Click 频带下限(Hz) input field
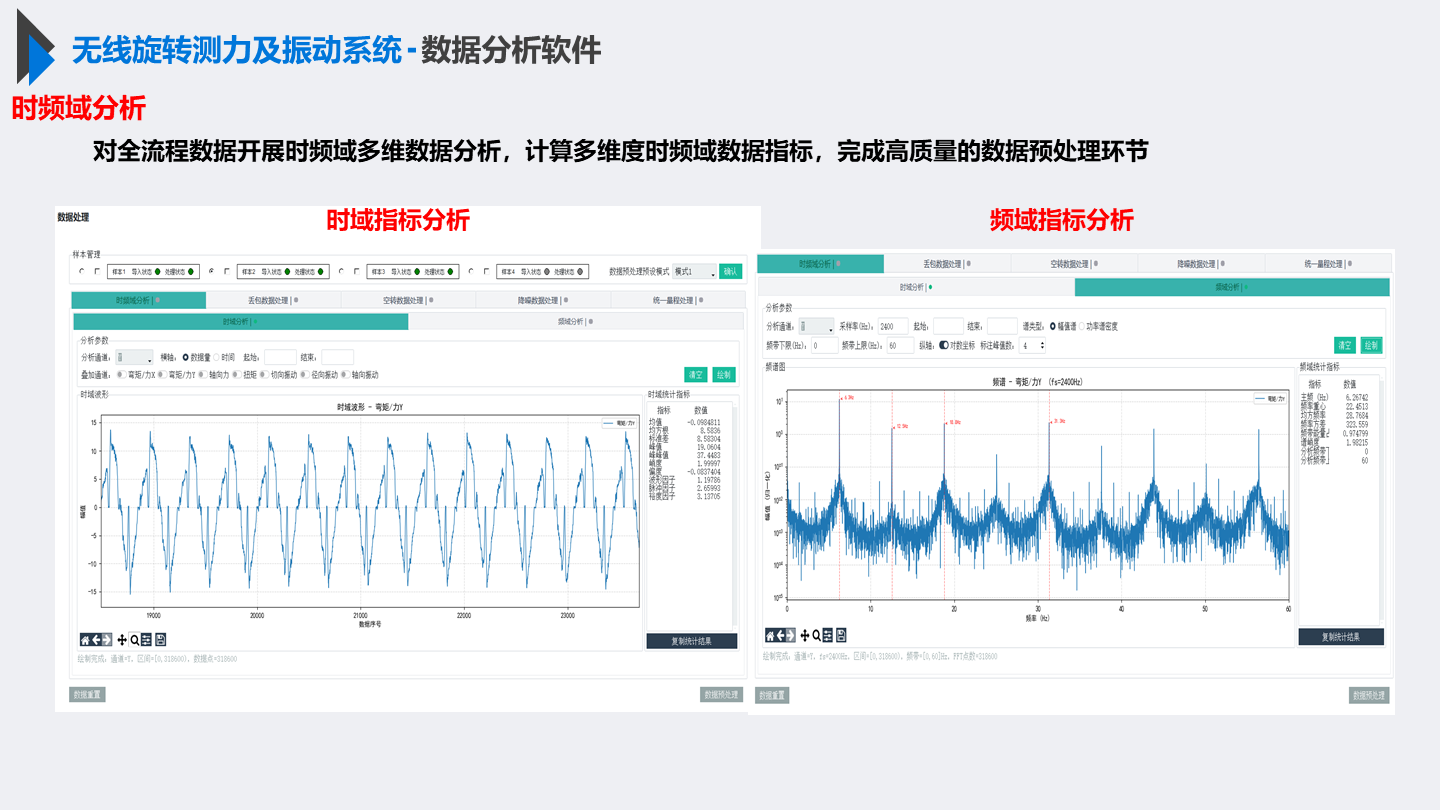The image size is (1440, 810). [825, 345]
